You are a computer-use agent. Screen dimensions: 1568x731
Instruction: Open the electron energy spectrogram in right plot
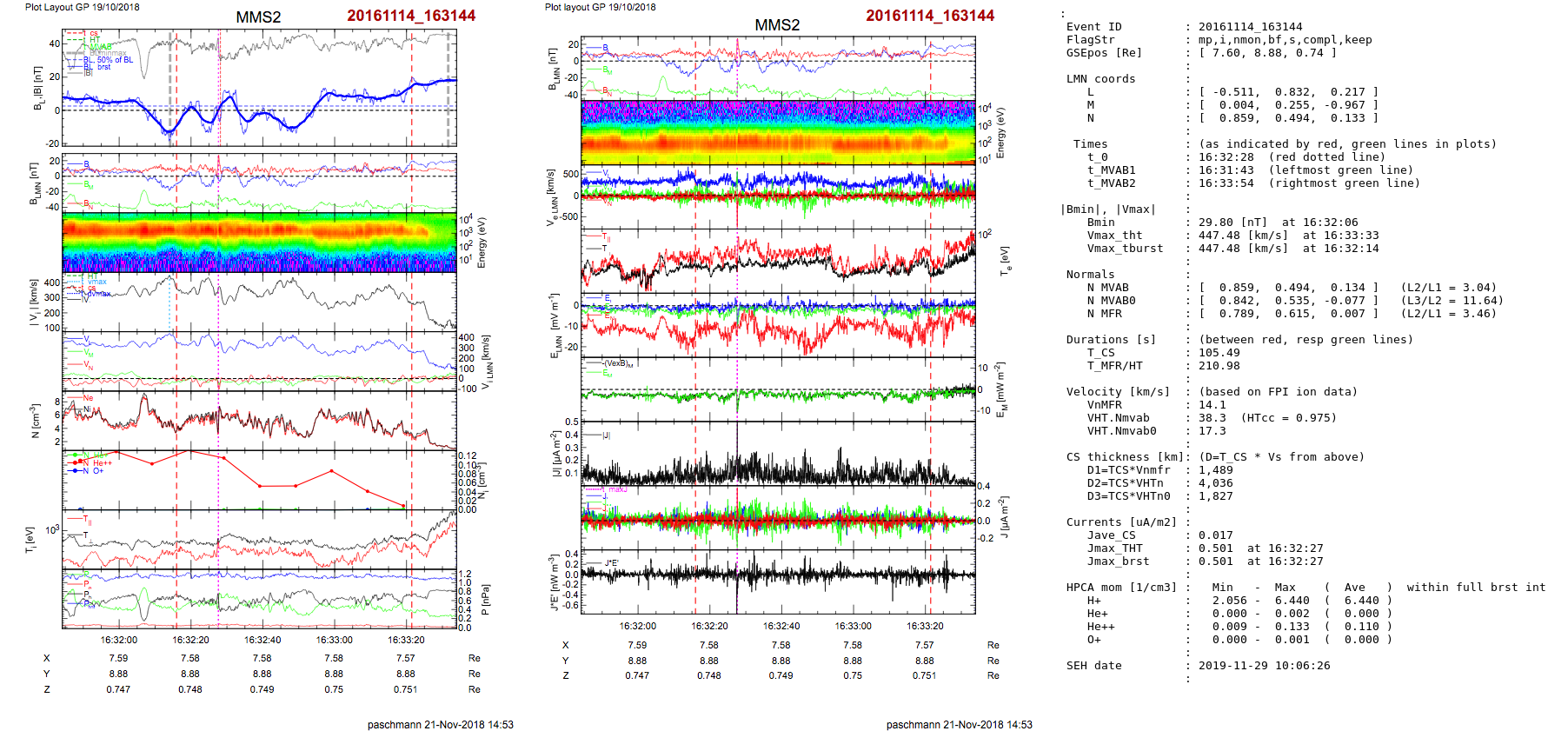[x=778, y=133]
